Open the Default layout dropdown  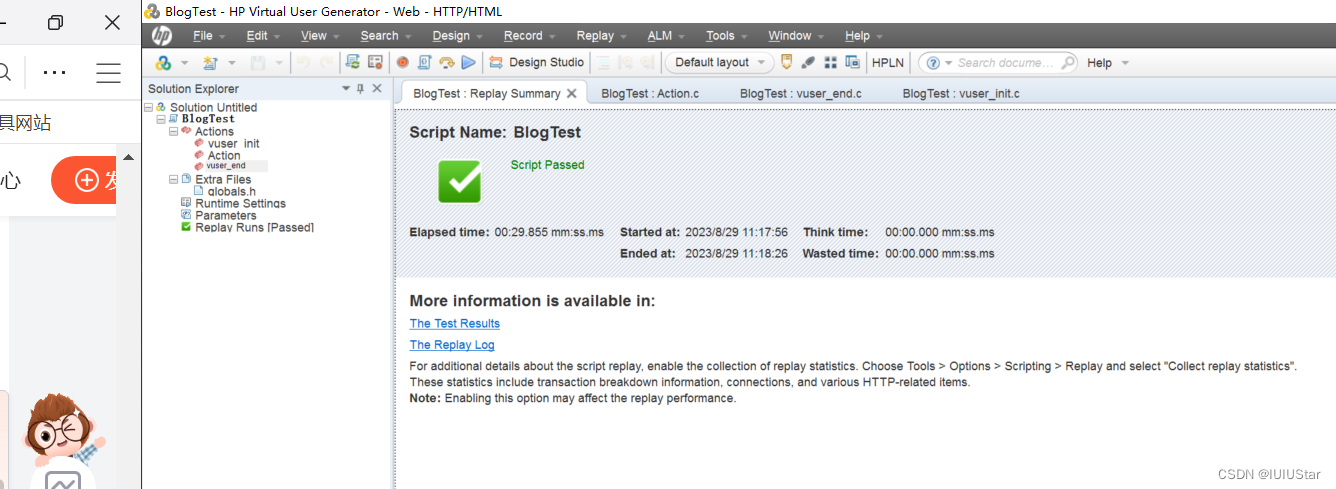(x=720, y=62)
